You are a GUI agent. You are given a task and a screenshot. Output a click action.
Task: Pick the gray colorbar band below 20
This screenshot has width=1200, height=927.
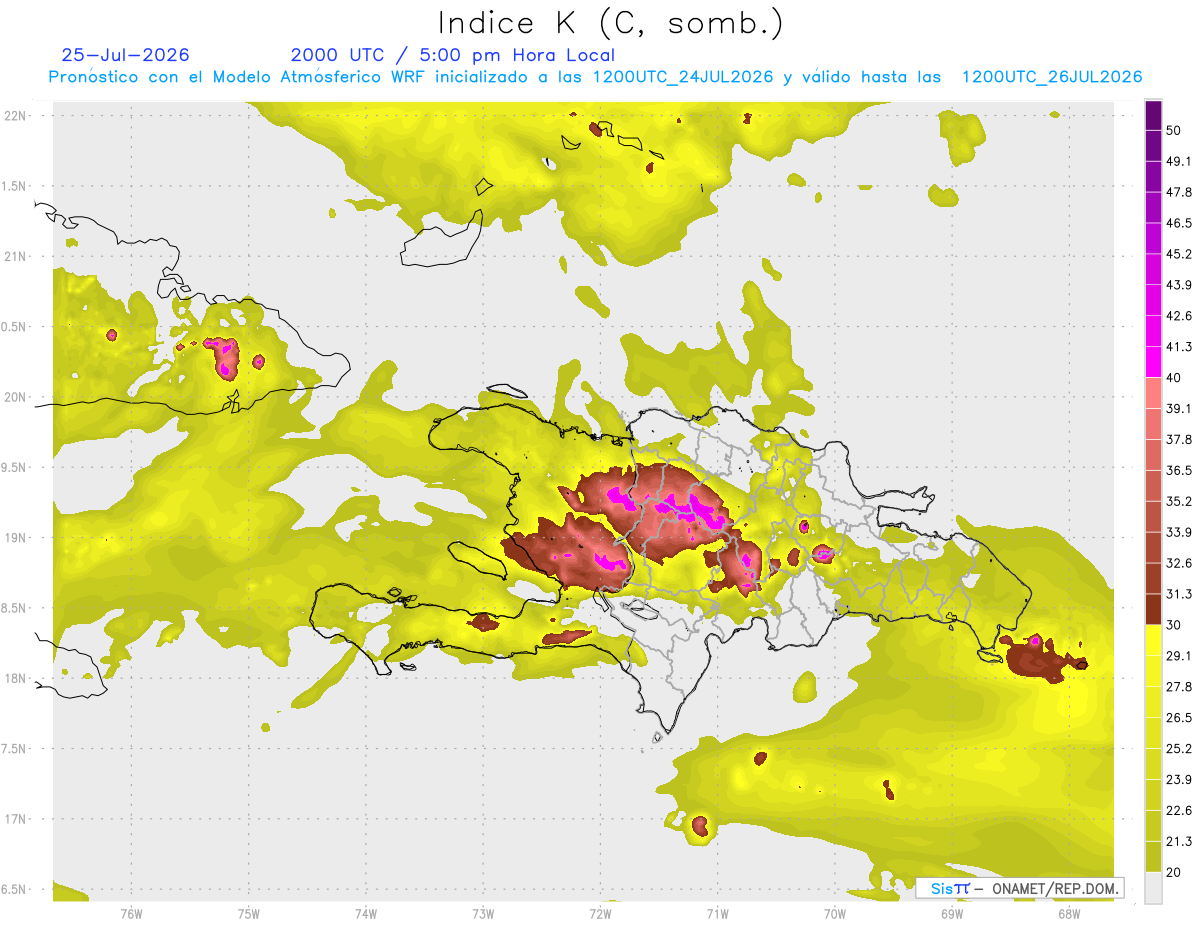pos(1153,888)
